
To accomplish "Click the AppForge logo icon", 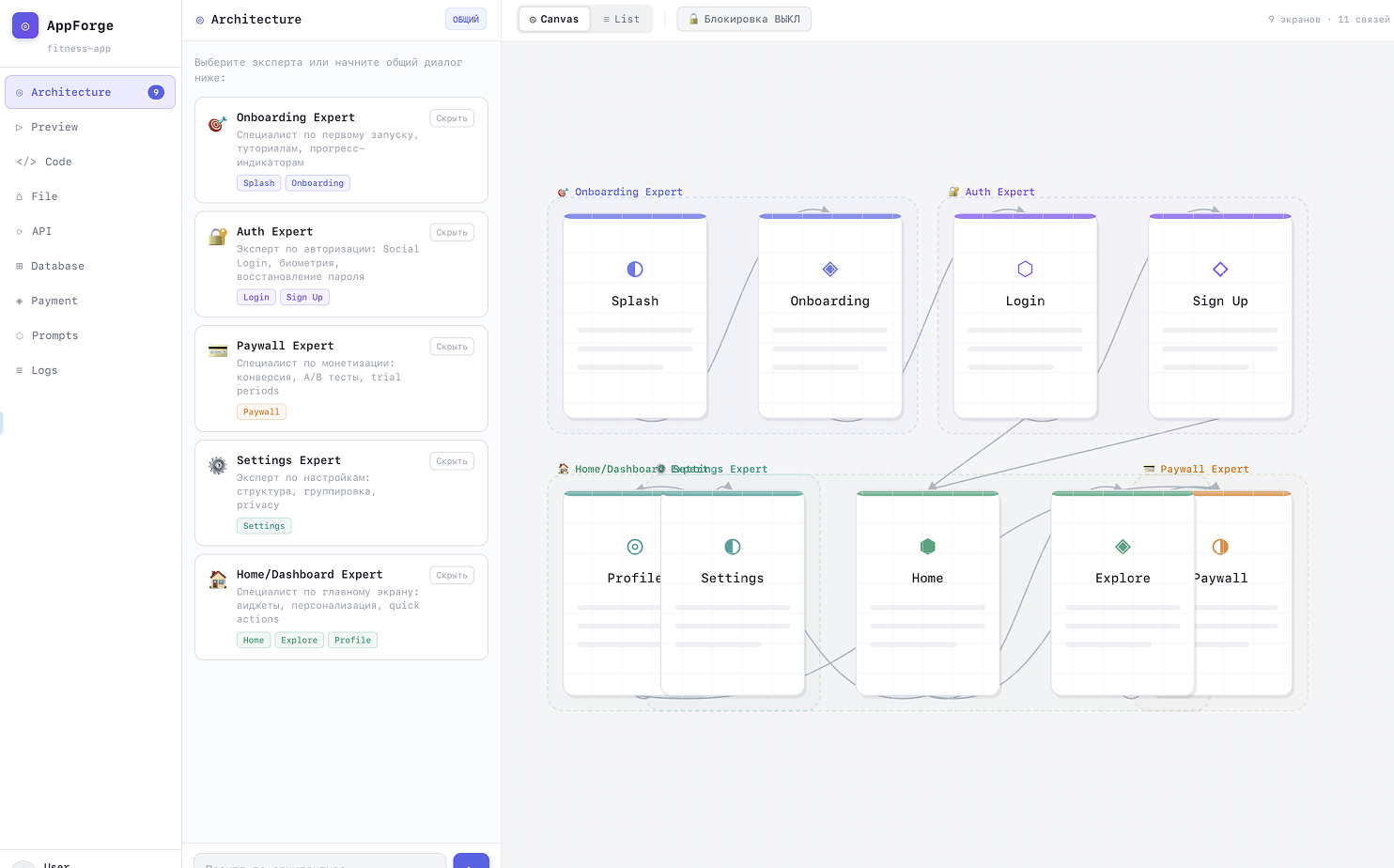I will 24,25.
